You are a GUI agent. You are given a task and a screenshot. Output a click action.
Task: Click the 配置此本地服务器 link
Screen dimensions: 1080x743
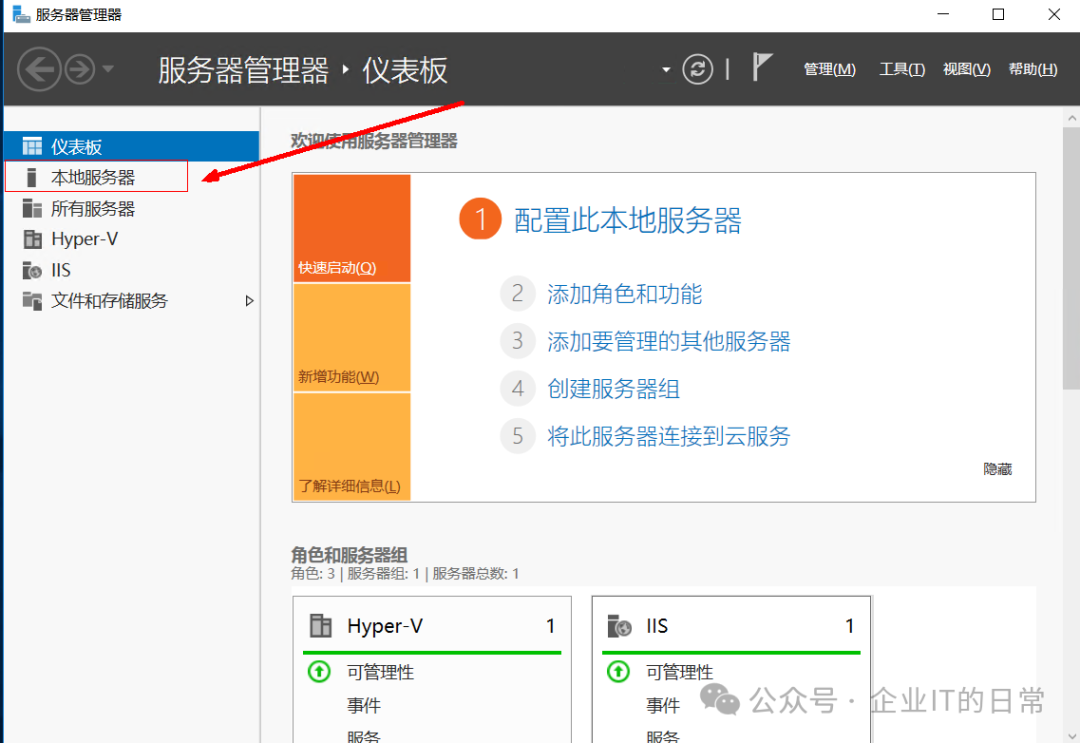tap(627, 220)
